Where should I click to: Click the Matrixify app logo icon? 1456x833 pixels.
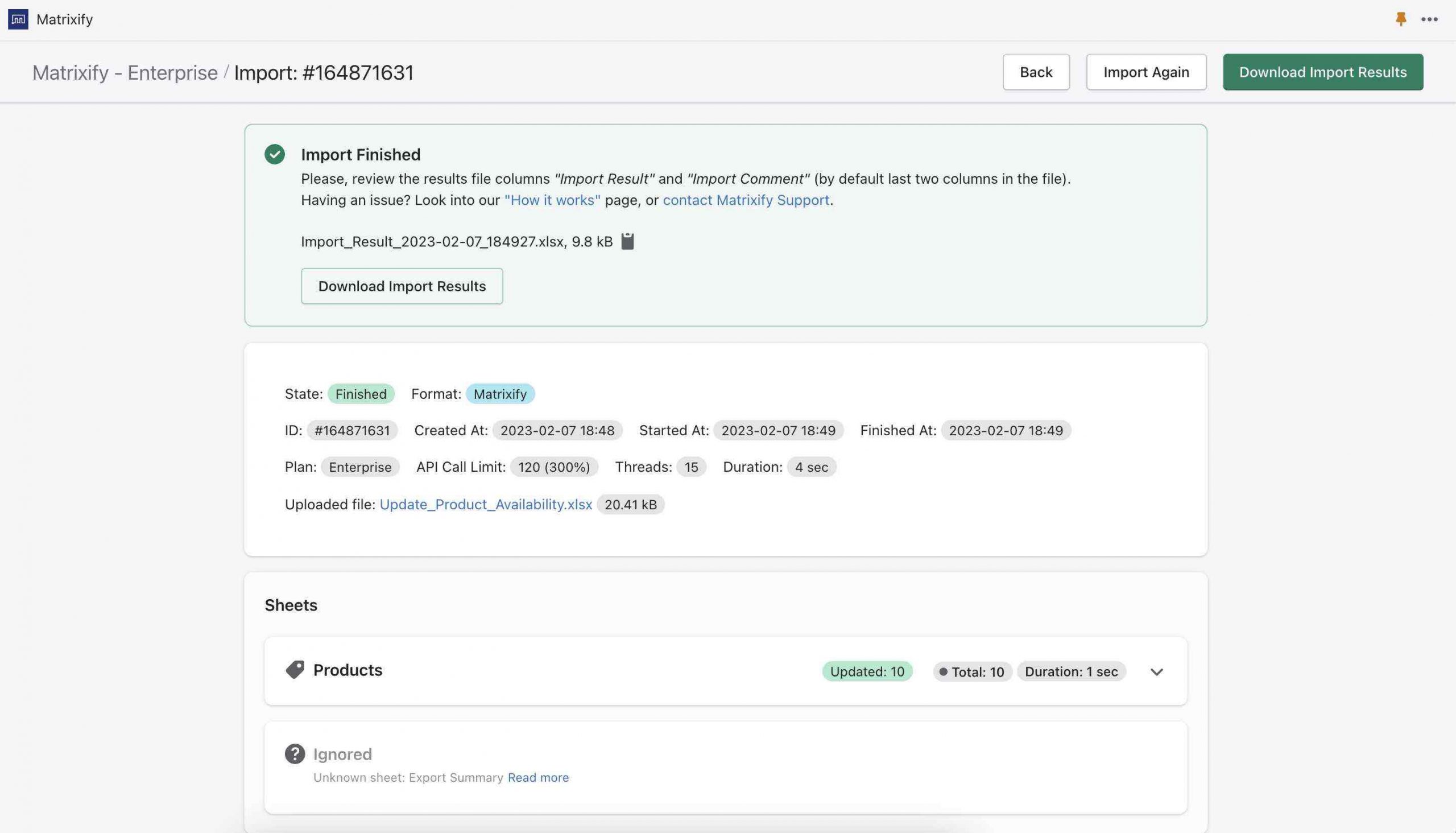pos(18,19)
